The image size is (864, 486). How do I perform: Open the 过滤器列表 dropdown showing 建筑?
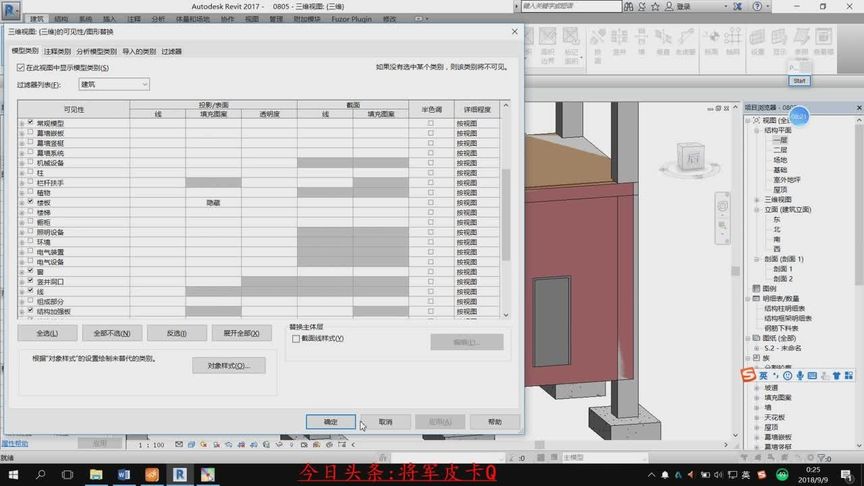click(x=114, y=84)
